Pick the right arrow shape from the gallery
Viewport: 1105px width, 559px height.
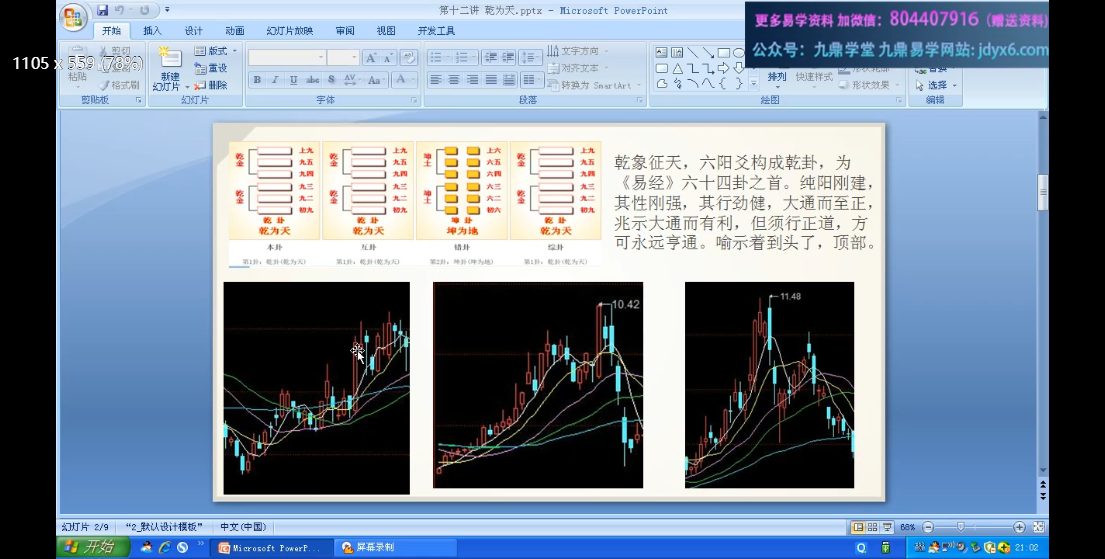tap(723, 68)
